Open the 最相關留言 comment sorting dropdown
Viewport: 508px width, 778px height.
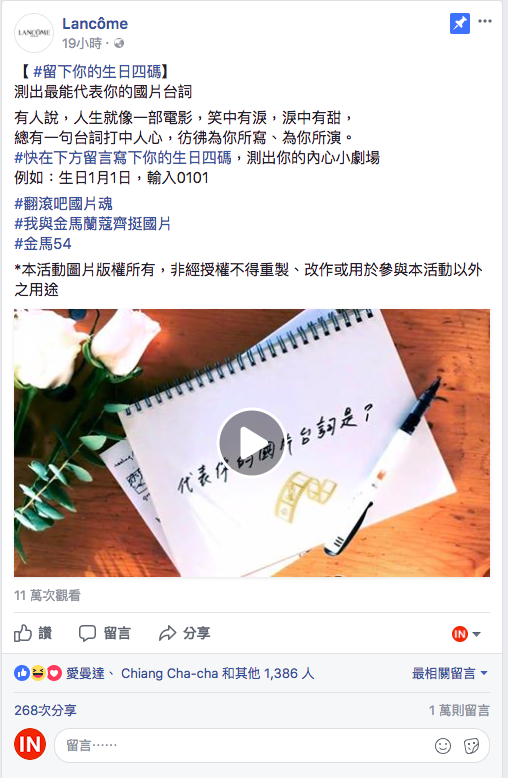449,673
